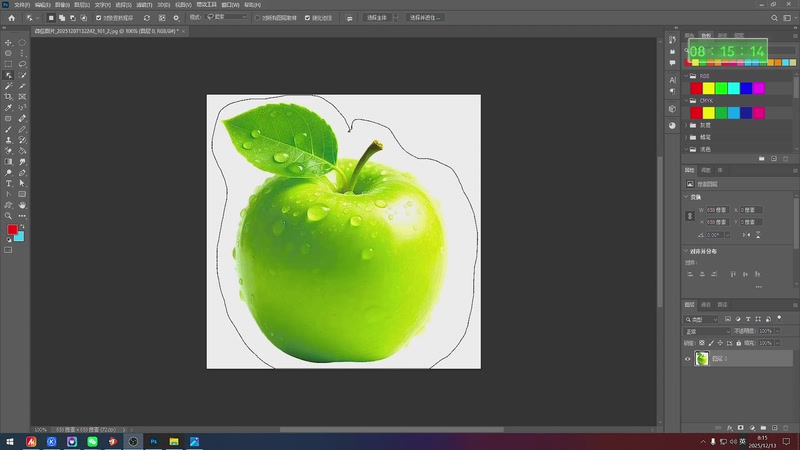Select the Crop tool
The height and width of the screenshot is (450, 800).
pos(8,96)
